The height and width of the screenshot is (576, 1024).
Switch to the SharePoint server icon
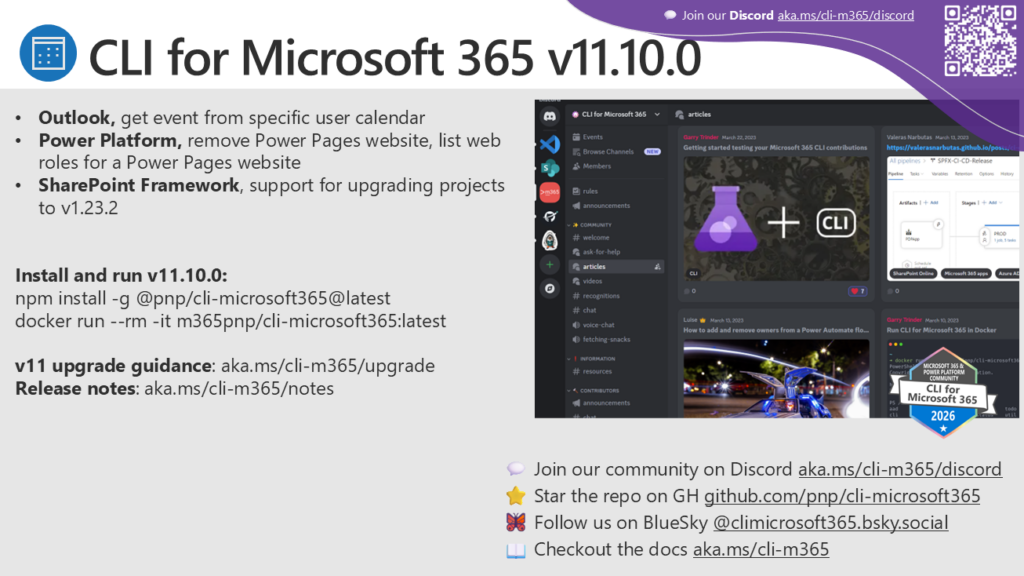pyautogui.click(x=550, y=168)
